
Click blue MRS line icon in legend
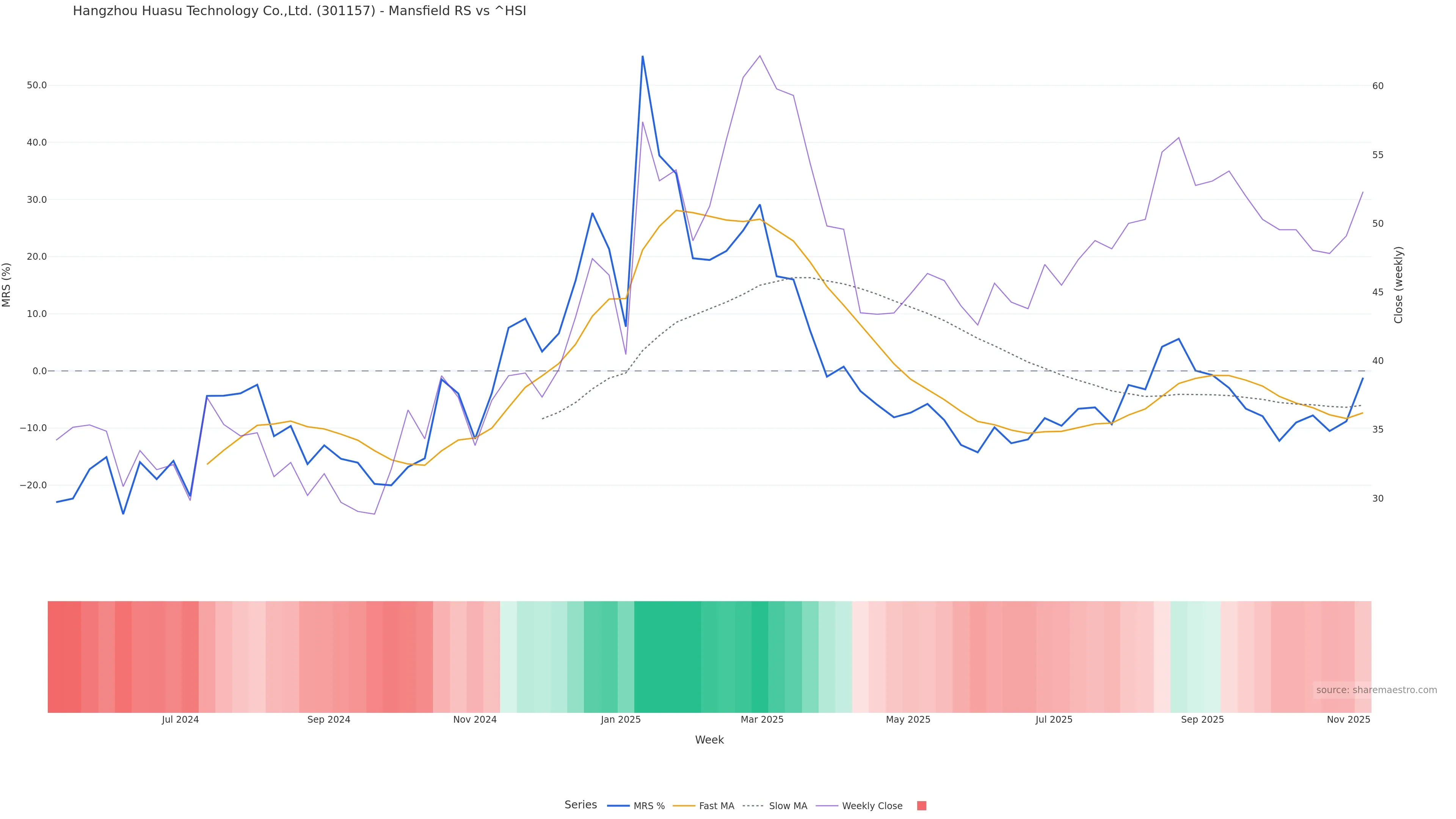(618, 806)
